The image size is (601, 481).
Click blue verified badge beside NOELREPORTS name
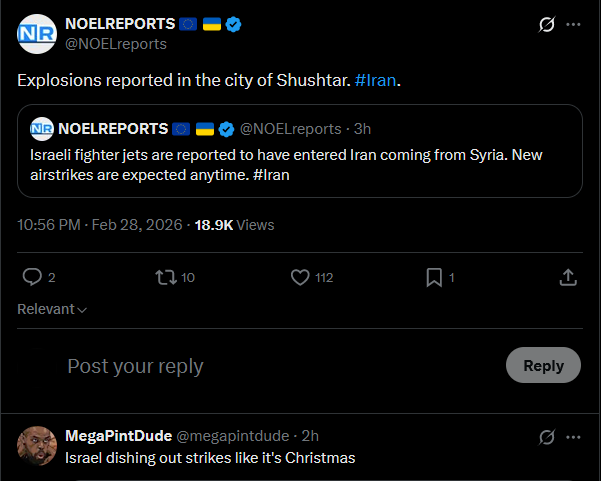click(x=233, y=24)
